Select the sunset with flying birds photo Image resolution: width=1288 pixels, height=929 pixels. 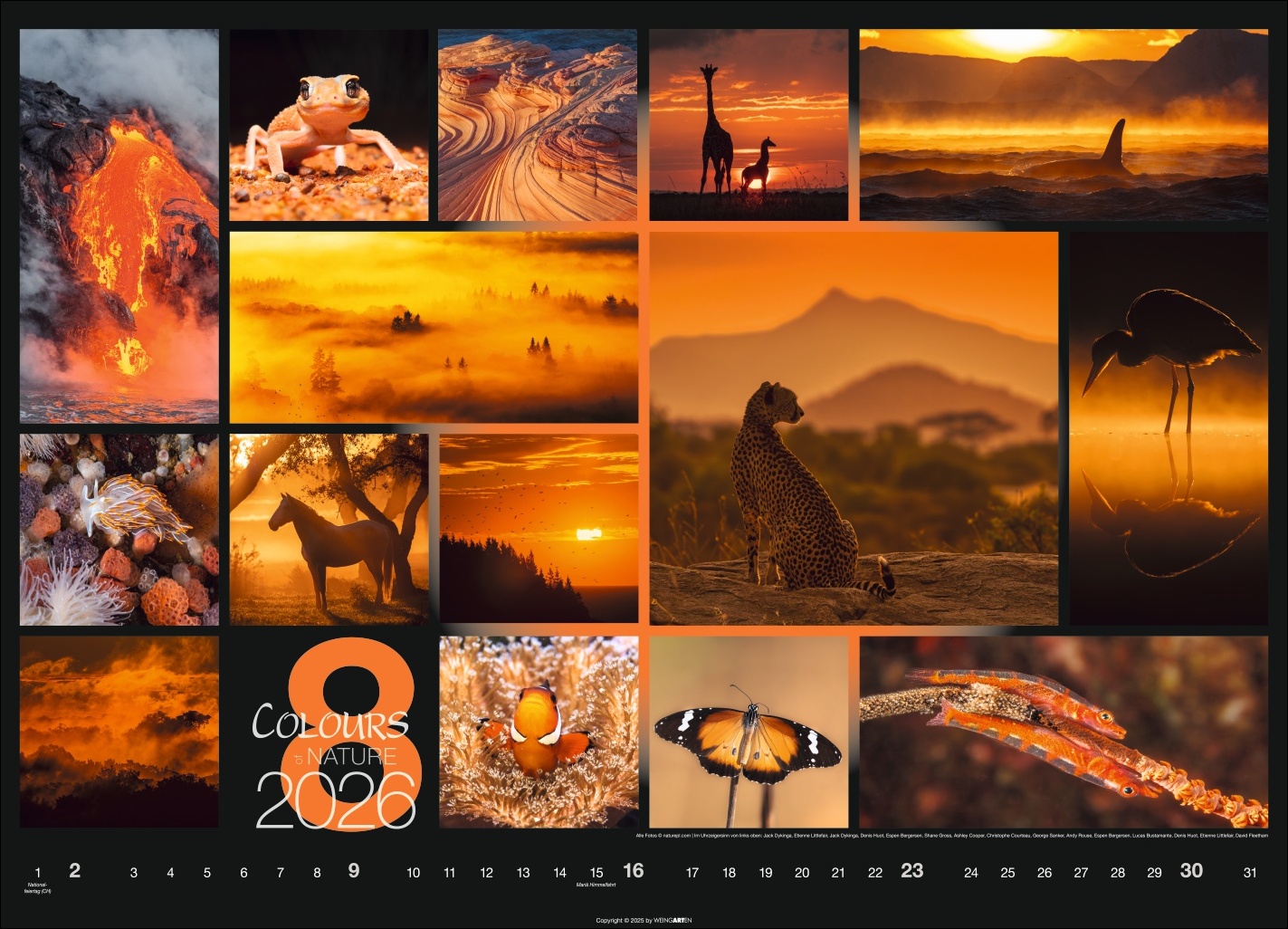point(538,529)
